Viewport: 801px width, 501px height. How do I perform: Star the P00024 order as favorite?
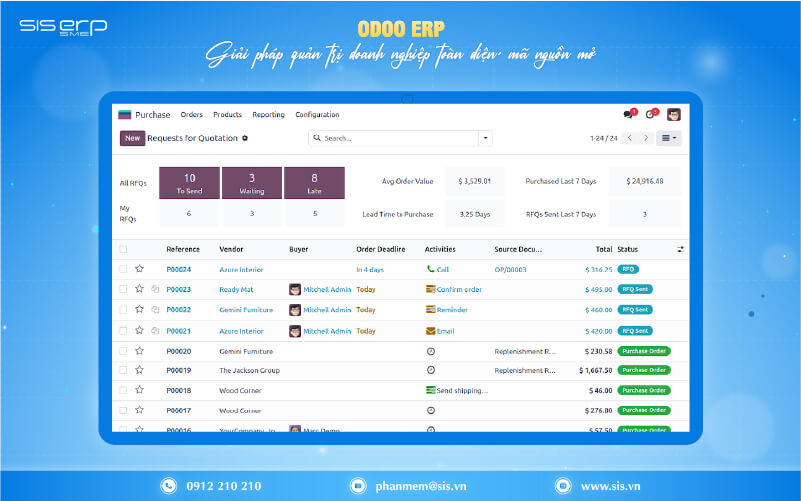140,269
